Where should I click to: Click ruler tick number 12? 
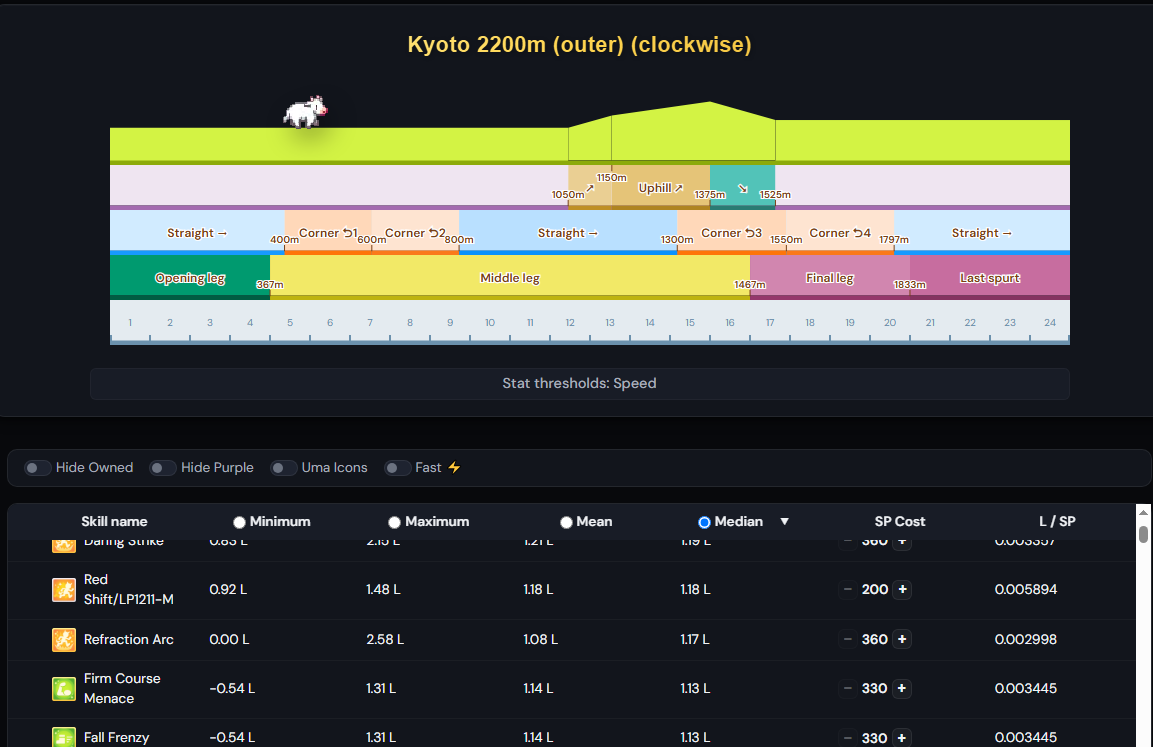click(x=570, y=323)
